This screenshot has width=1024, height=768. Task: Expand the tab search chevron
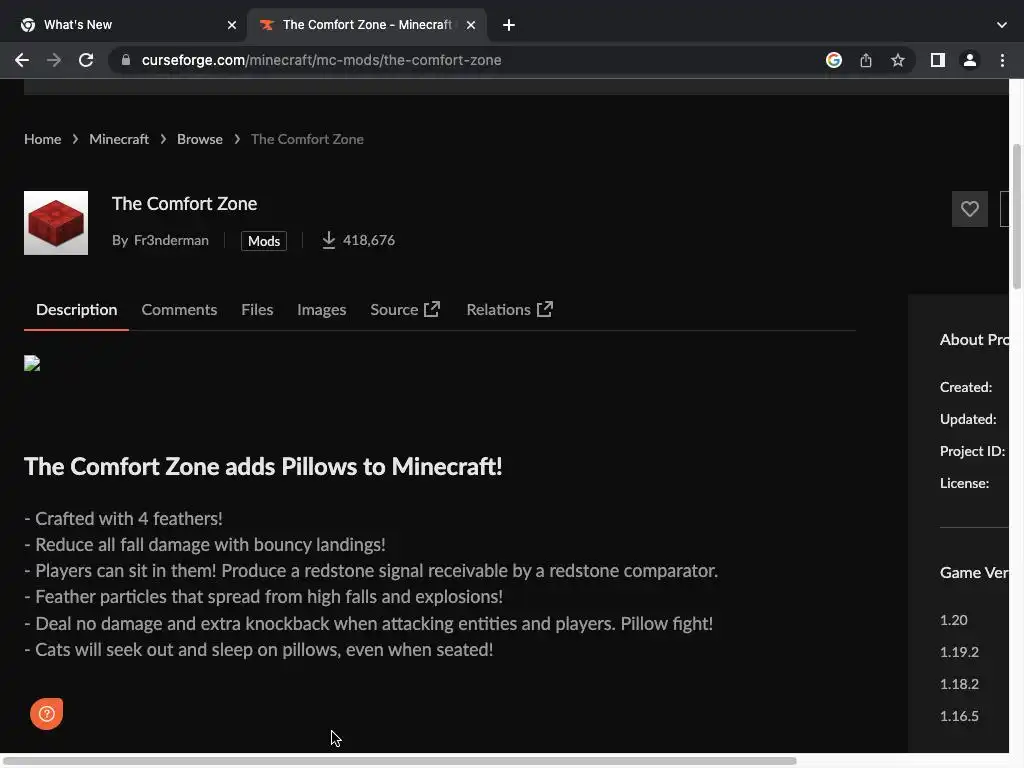(1002, 25)
